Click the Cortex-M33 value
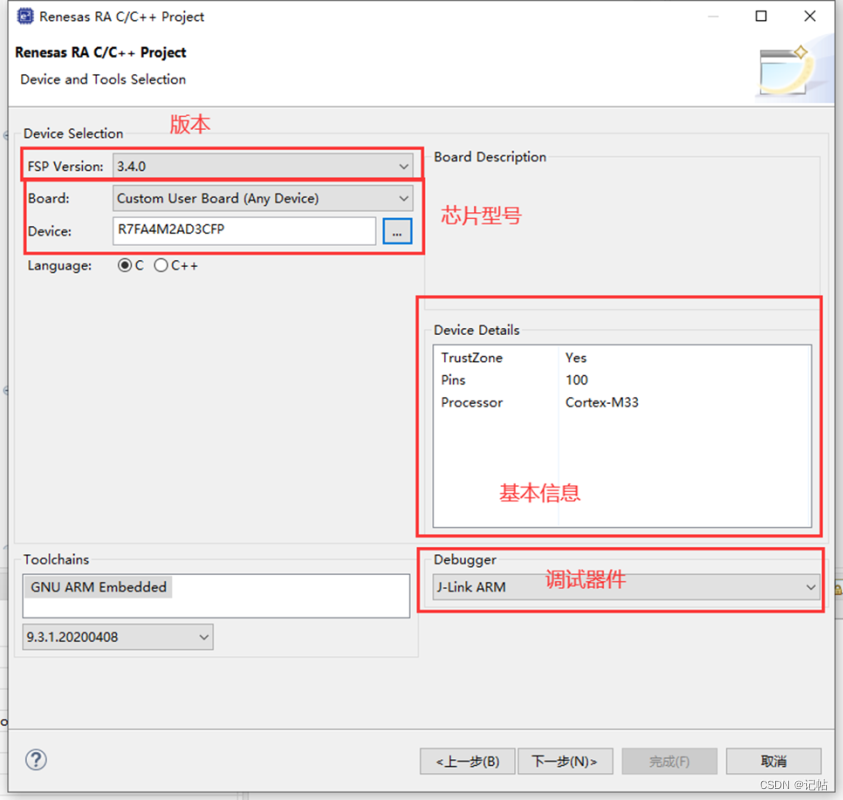 pos(602,403)
